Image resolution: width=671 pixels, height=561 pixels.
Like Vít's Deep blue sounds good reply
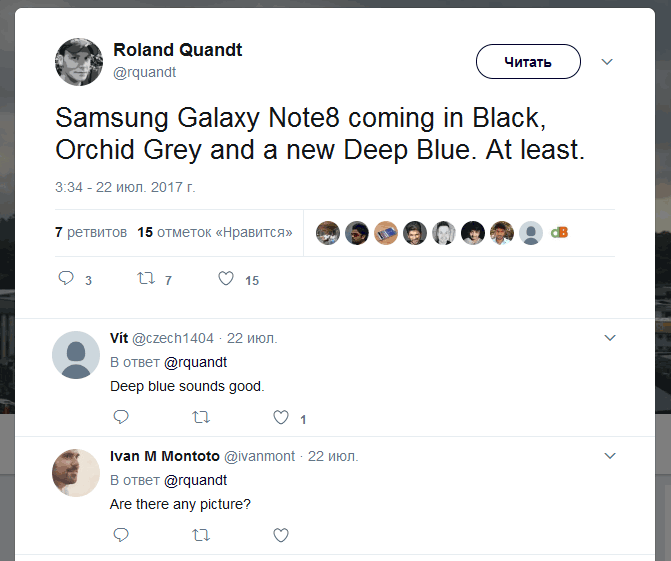(x=281, y=417)
